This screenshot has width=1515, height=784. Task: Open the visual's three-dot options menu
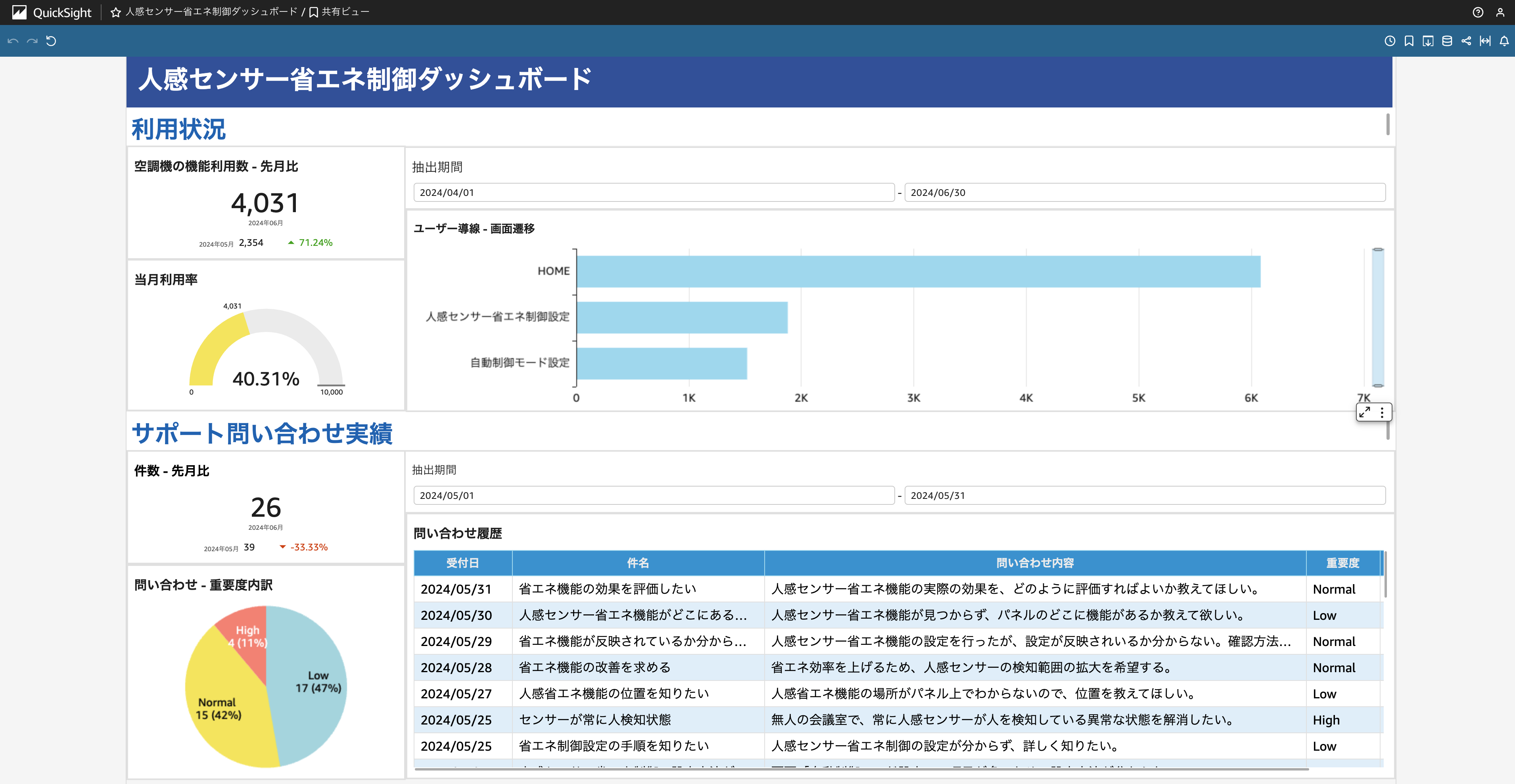click(x=1382, y=412)
